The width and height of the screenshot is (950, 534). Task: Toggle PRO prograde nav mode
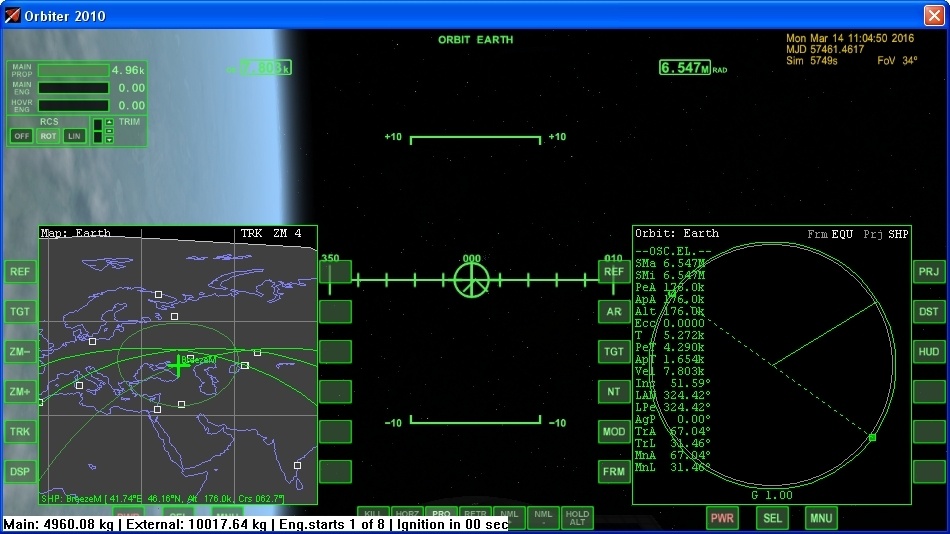(441, 513)
